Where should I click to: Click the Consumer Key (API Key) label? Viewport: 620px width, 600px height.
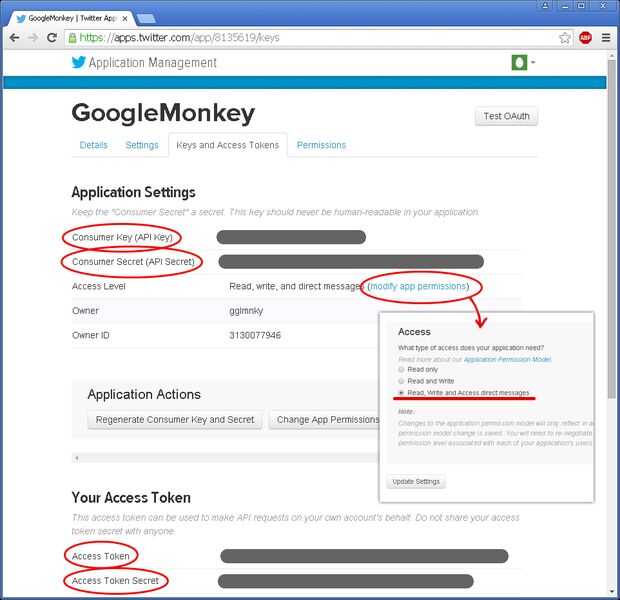[122, 237]
